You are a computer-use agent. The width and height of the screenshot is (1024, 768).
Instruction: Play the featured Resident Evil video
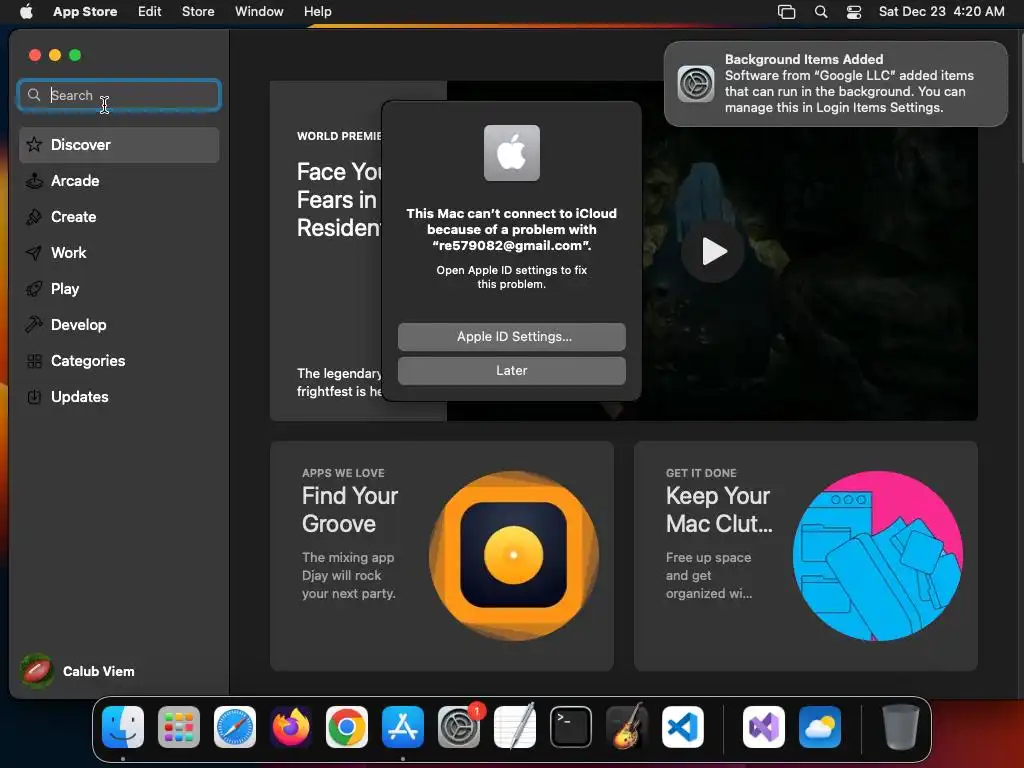[712, 251]
